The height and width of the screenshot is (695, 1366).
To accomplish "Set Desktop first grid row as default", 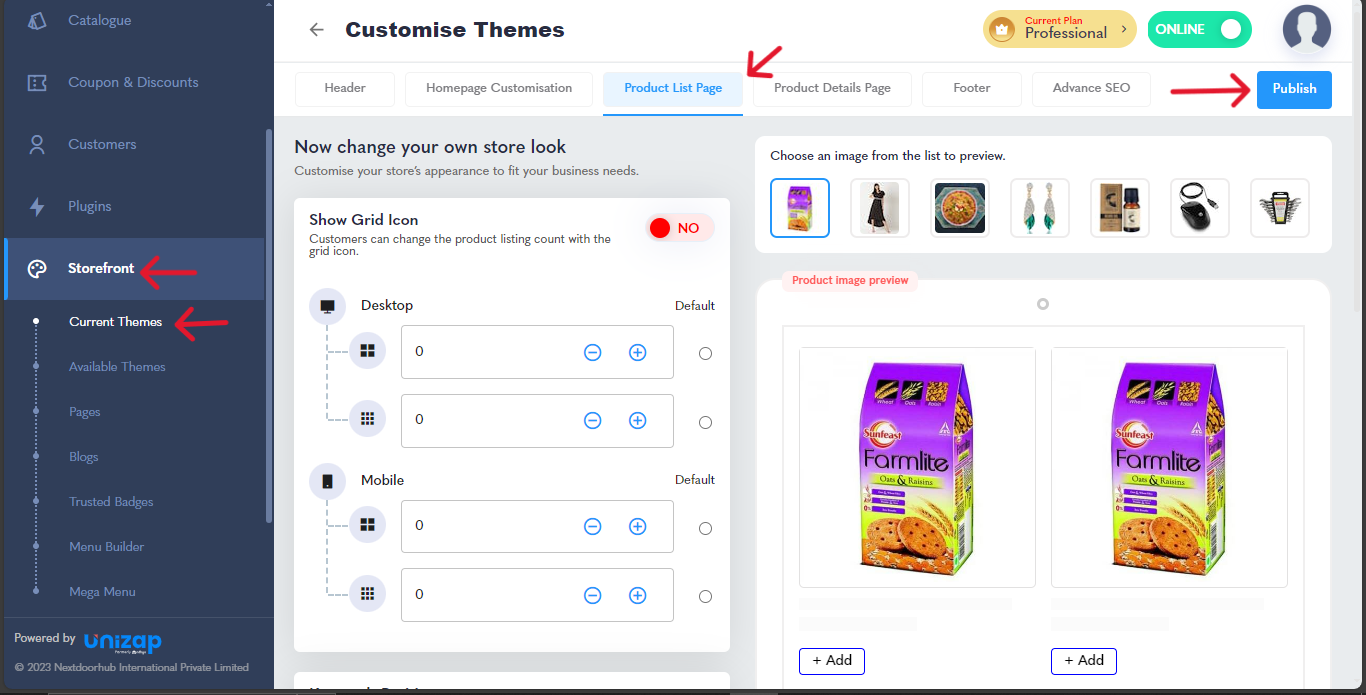I will pos(705,353).
